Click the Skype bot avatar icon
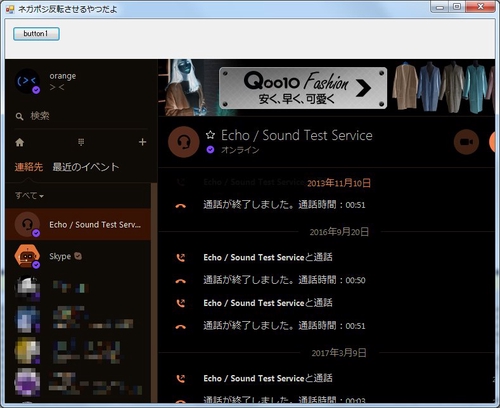The width and height of the screenshot is (500, 408). [27, 256]
